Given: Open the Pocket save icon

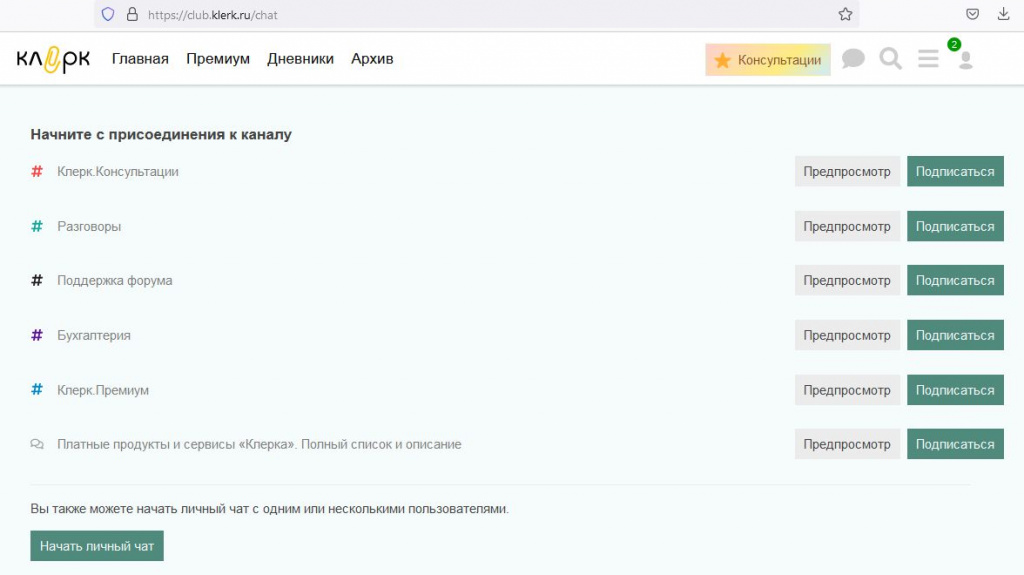Looking at the screenshot, I should click(972, 14).
